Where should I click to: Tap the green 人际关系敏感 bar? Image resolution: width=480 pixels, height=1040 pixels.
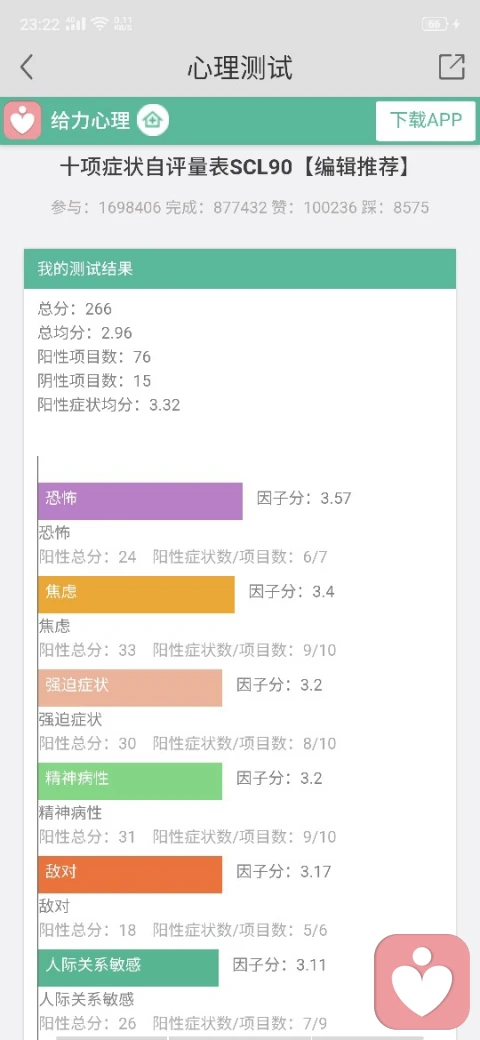pyautogui.click(x=128, y=968)
